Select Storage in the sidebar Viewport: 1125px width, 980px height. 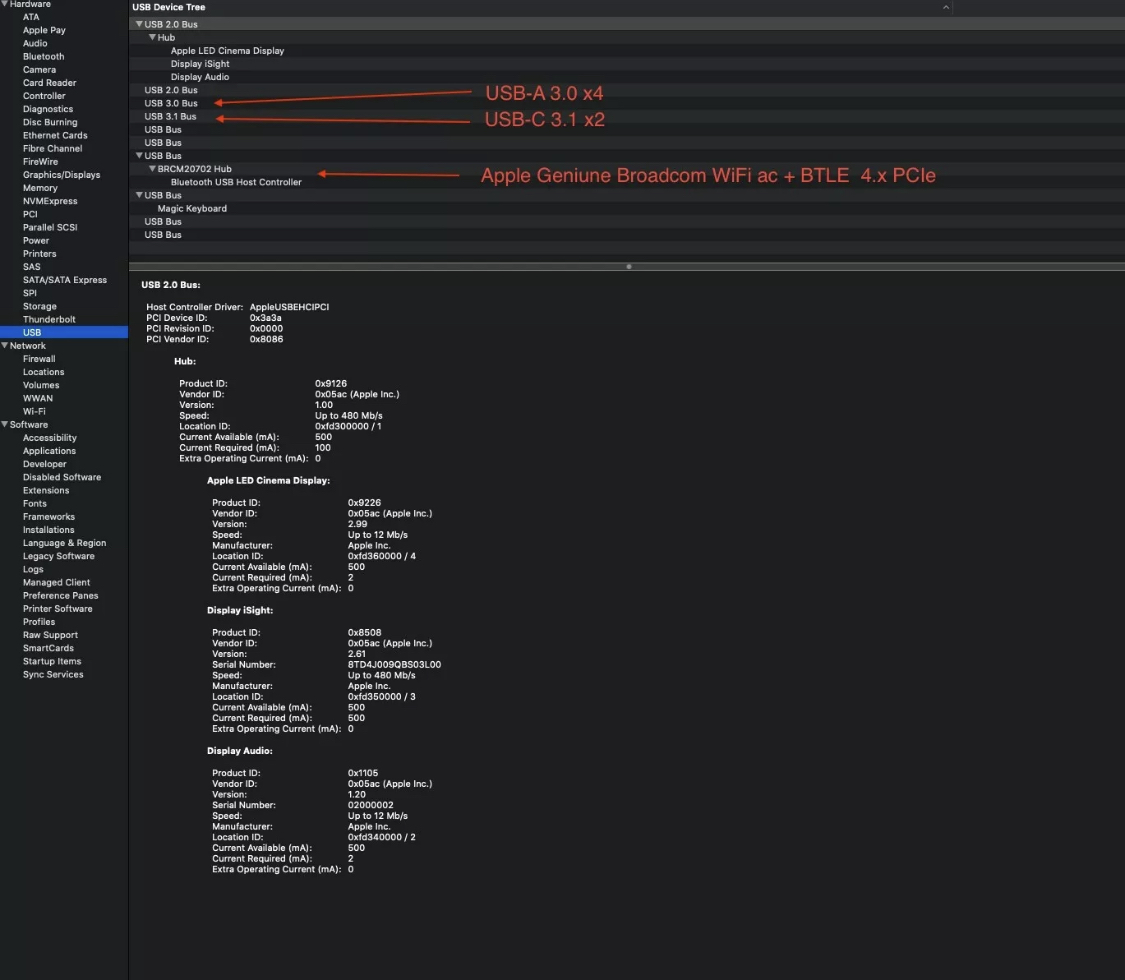point(39,306)
